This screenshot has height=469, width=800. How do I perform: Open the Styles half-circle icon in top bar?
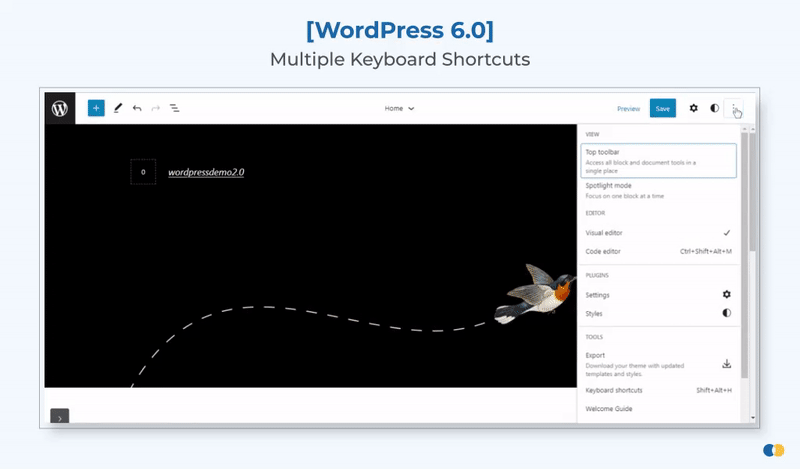coord(714,108)
